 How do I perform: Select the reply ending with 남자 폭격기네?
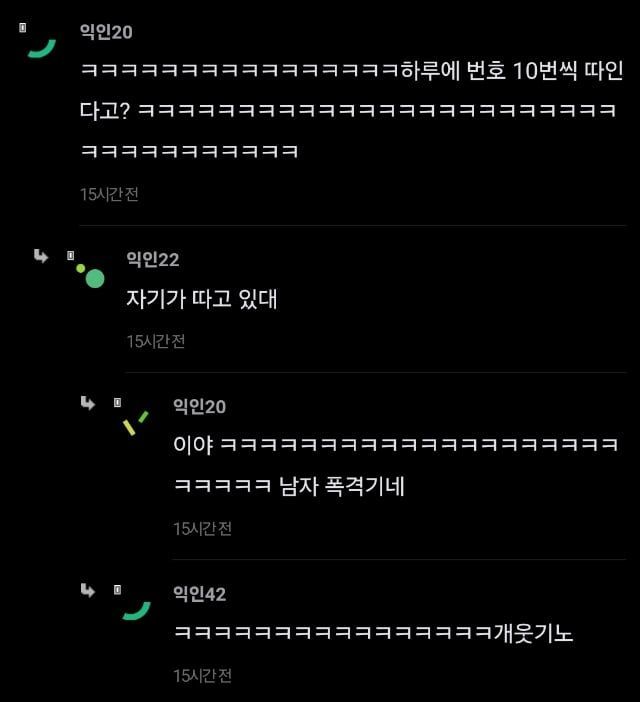396,466
